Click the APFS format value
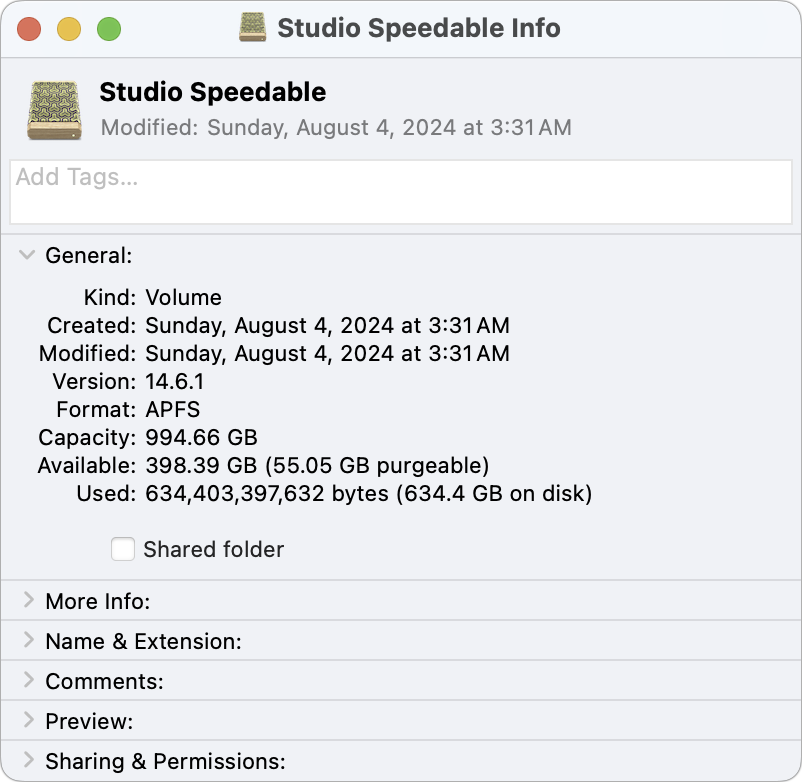 (x=172, y=409)
